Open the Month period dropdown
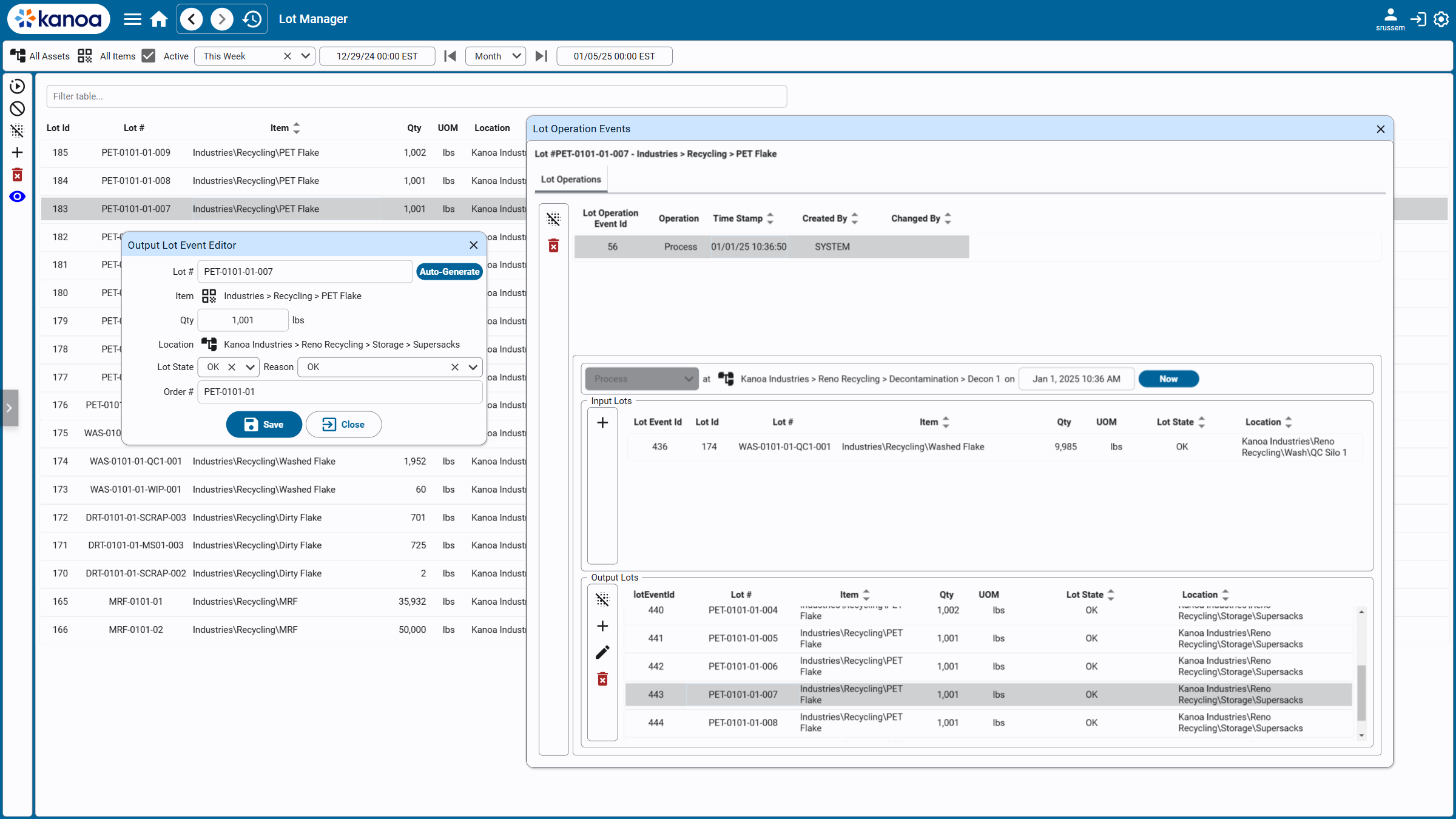The height and width of the screenshot is (819, 1456). 496,56
